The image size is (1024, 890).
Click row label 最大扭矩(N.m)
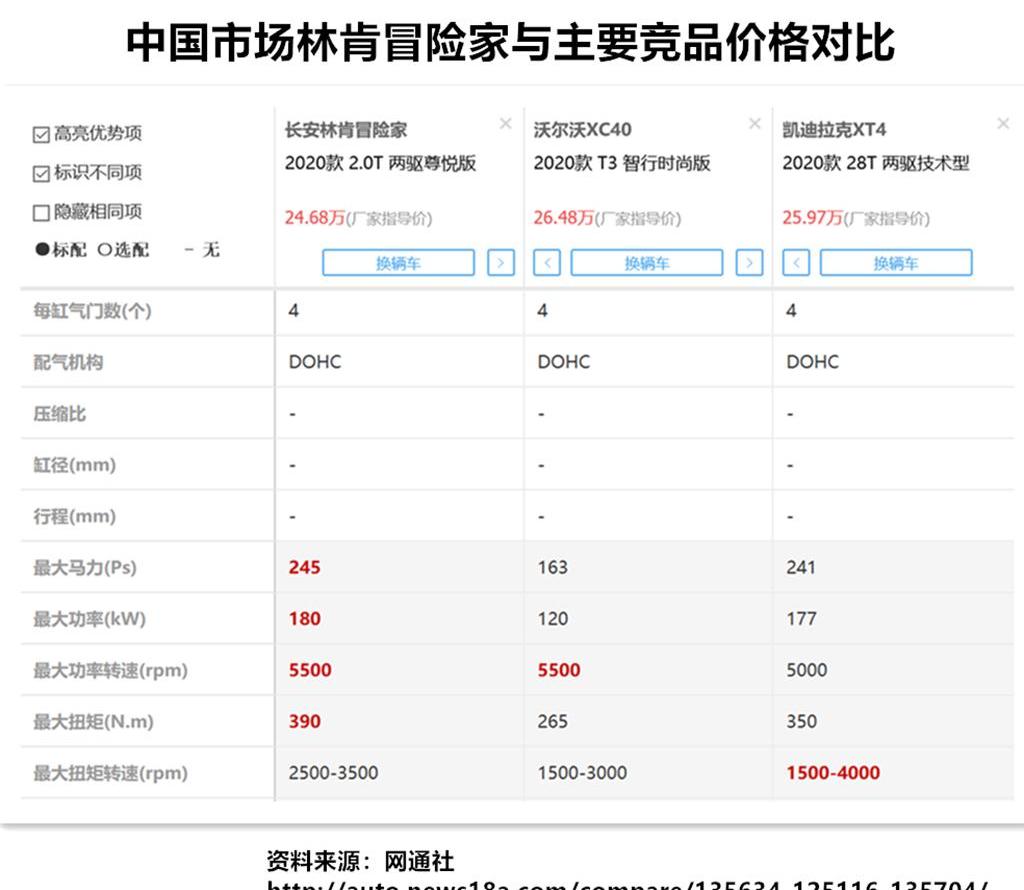(93, 722)
